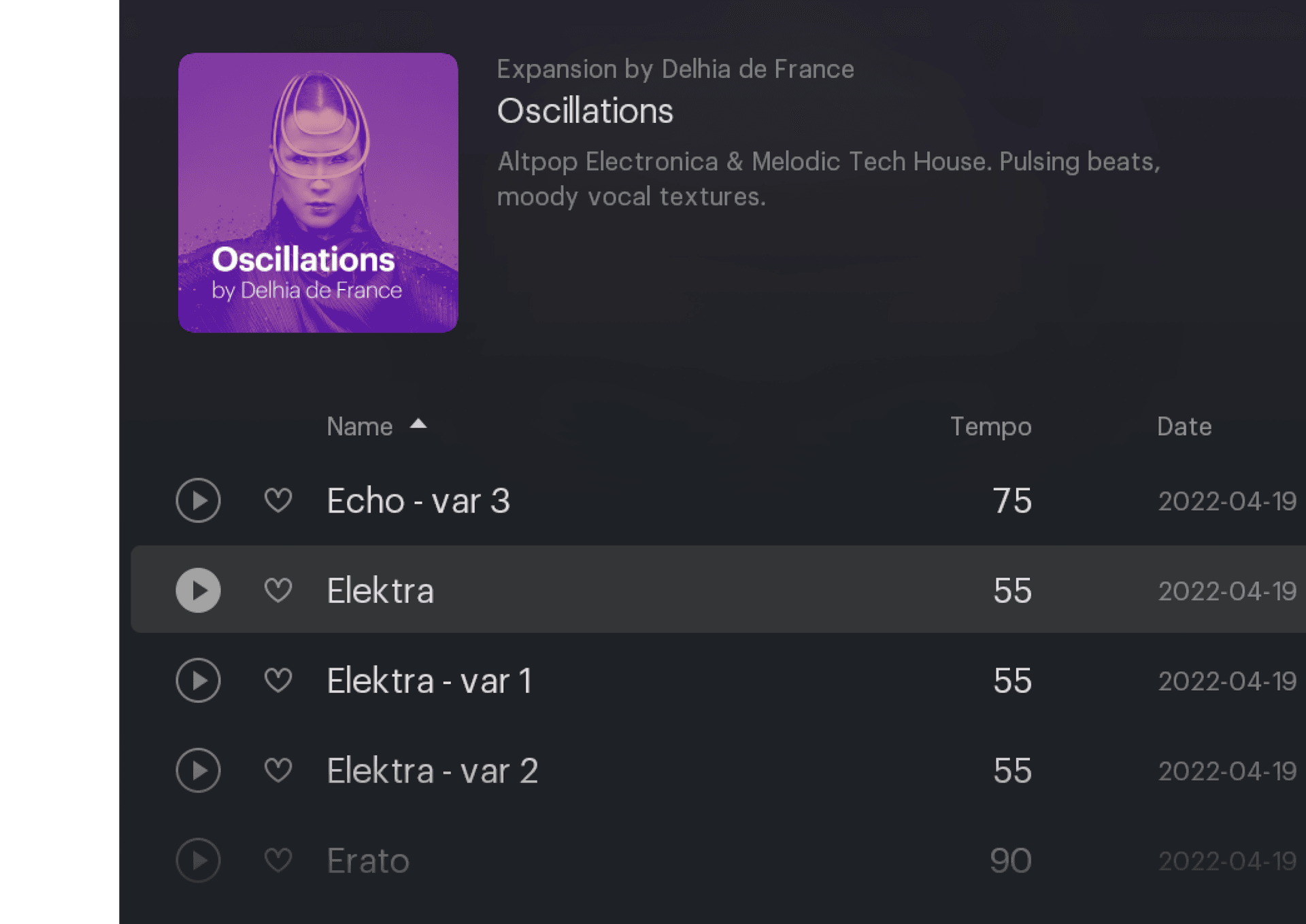Viewport: 1306px width, 924px height.
Task: Select the Elektra - var 2 name
Action: [432, 771]
